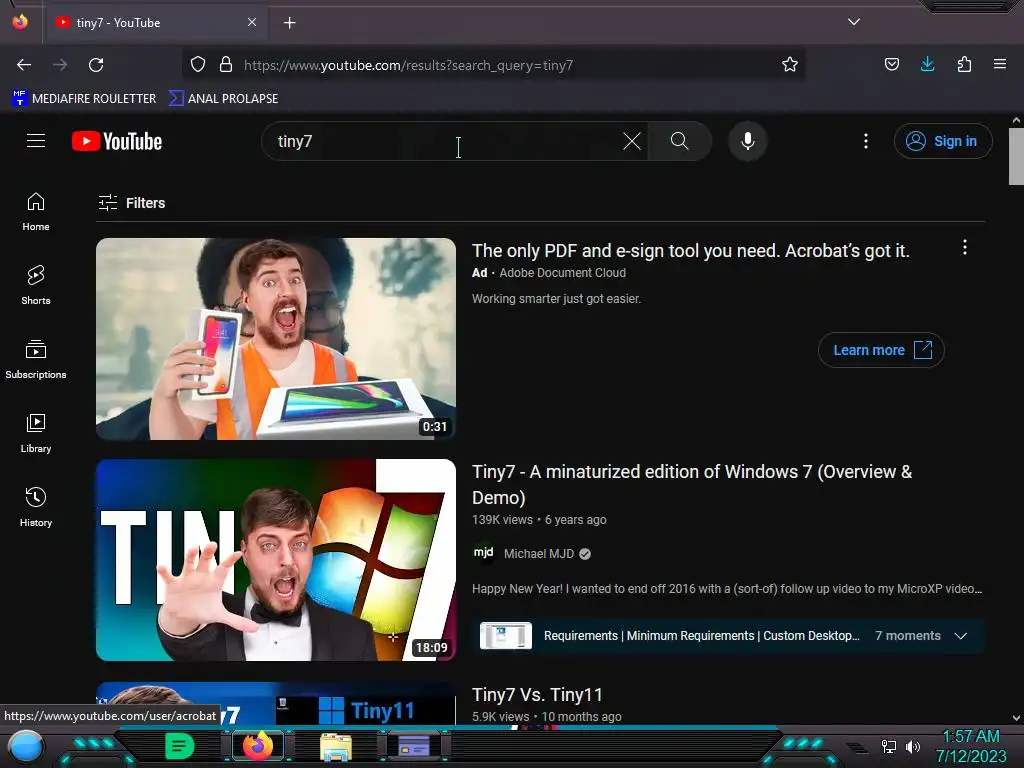This screenshot has height=768, width=1024.
Task: Clear the search box with the X icon
Action: tap(632, 141)
